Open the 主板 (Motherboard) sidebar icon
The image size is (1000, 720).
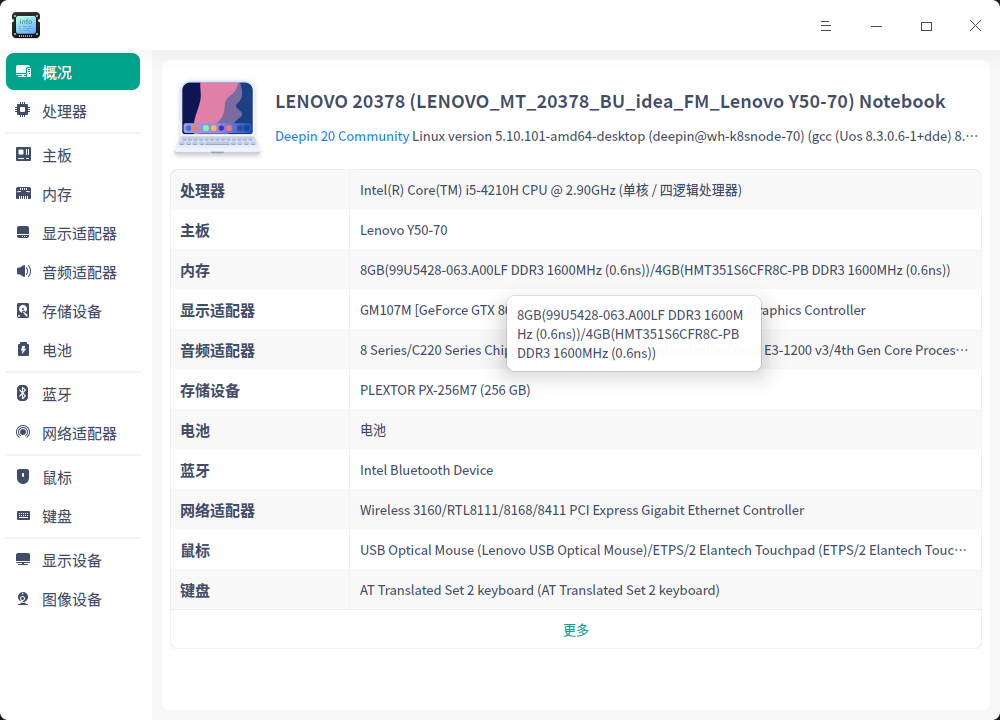(22, 154)
